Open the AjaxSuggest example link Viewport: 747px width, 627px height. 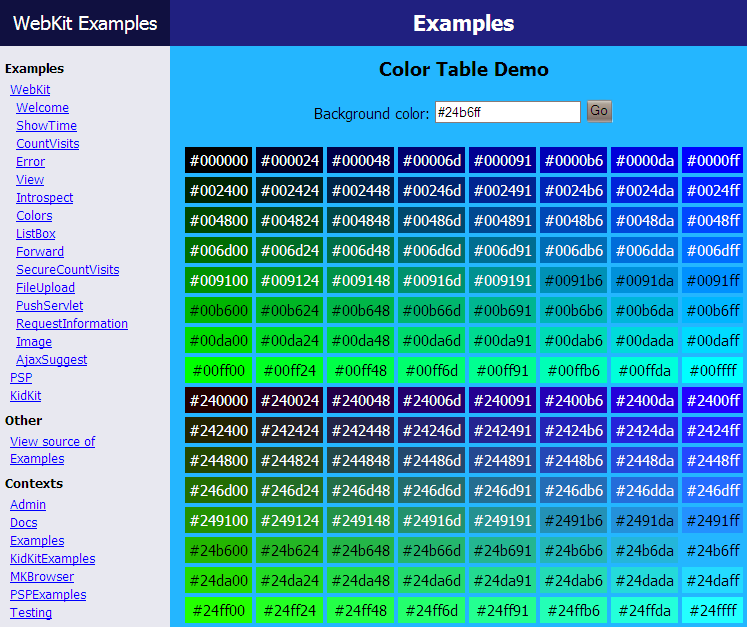[51, 360]
